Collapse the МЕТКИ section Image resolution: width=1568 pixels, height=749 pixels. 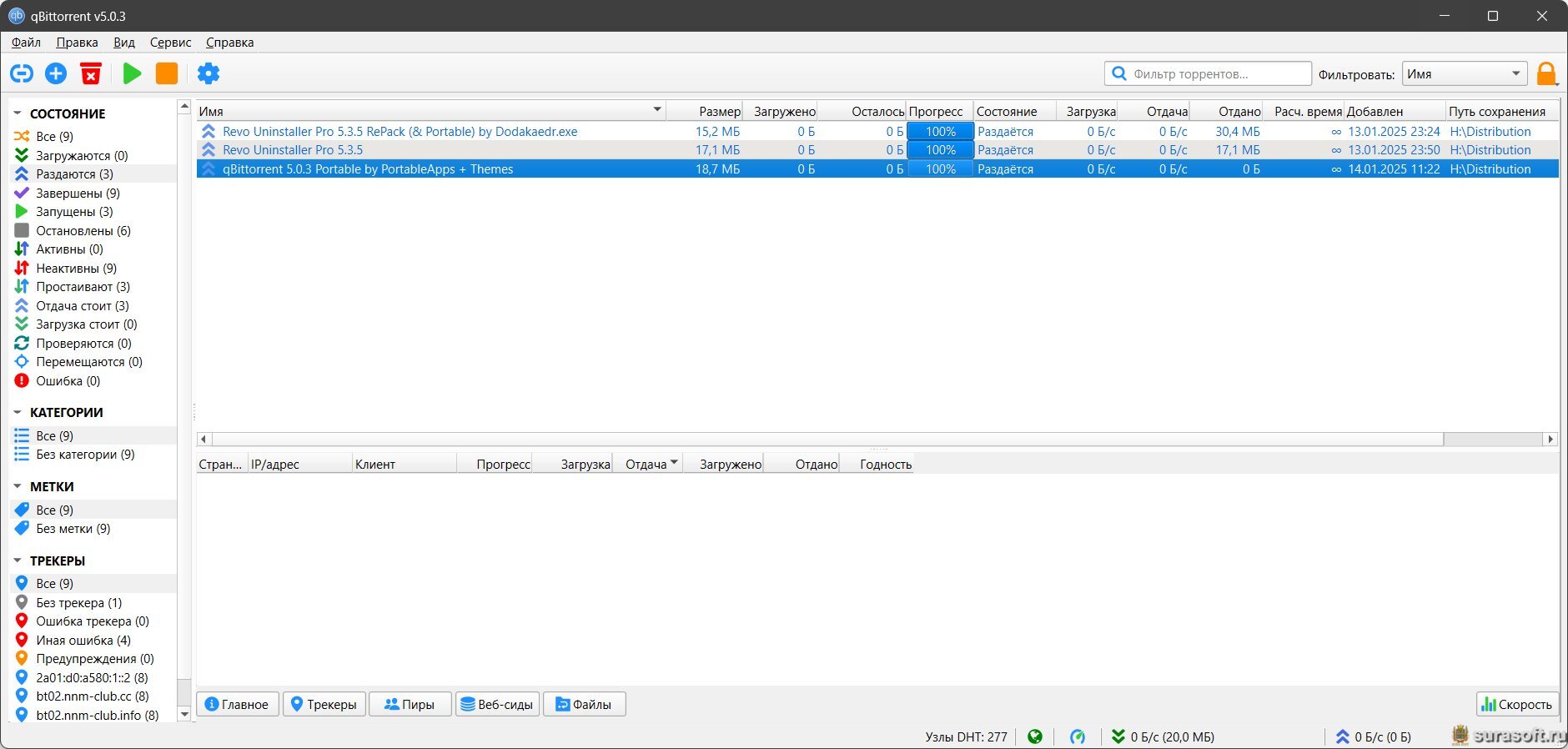coord(18,486)
